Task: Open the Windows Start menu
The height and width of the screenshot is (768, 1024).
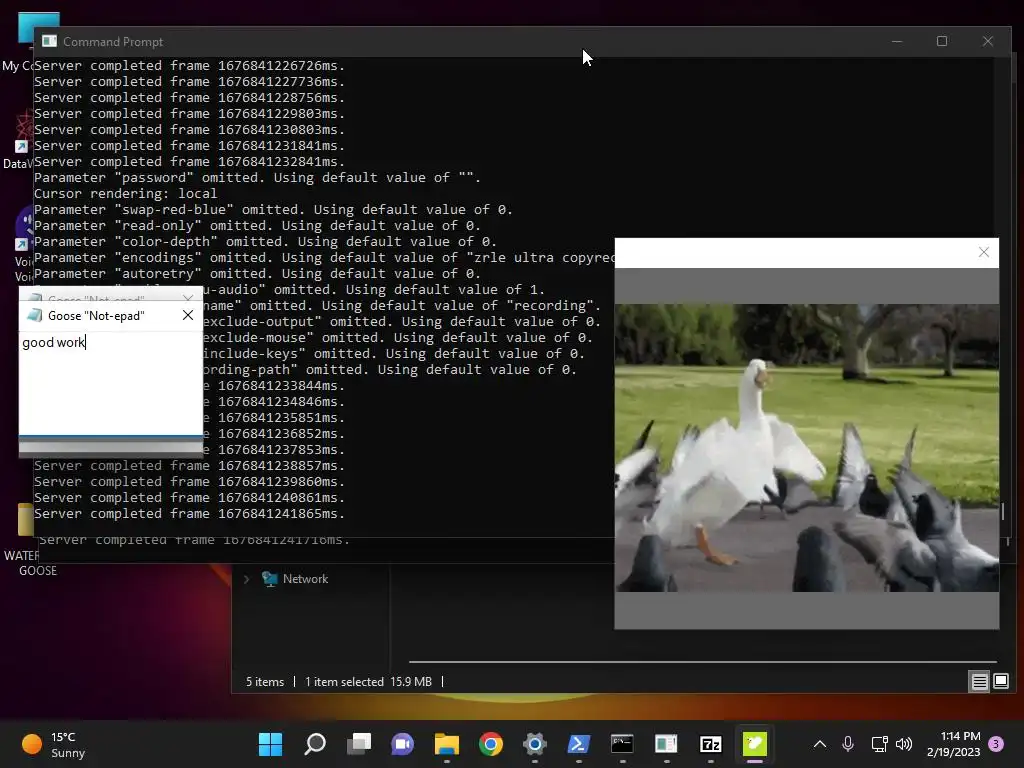Action: pyautogui.click(x=270, y=744)
